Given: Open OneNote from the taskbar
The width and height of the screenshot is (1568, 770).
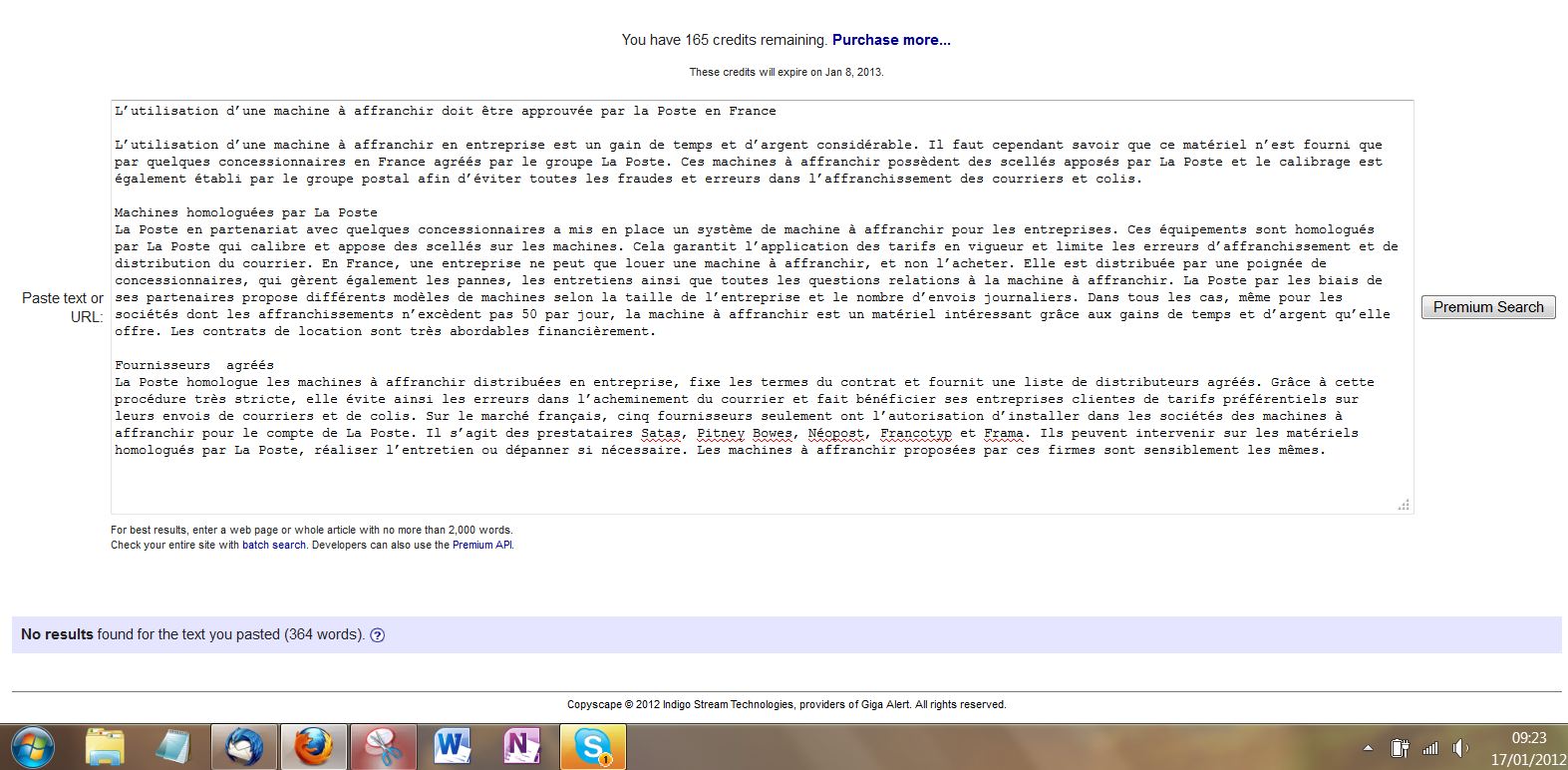Looking at the screenshot, I should click(521, 746).
